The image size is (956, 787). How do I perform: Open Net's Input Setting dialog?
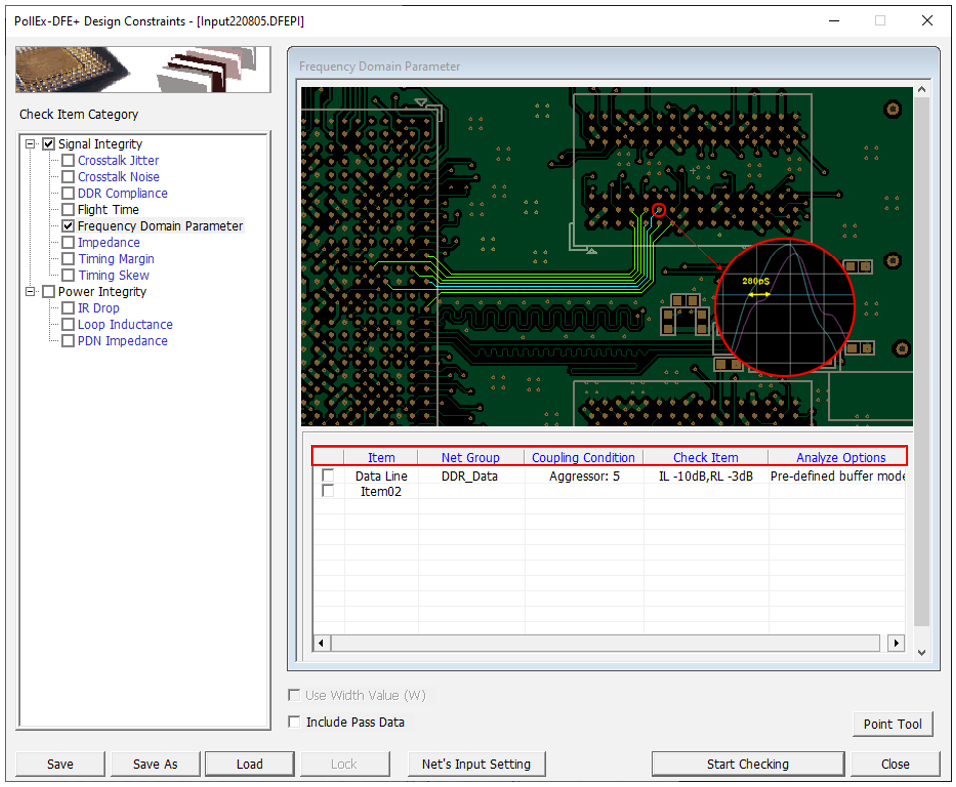coord(476,764)
